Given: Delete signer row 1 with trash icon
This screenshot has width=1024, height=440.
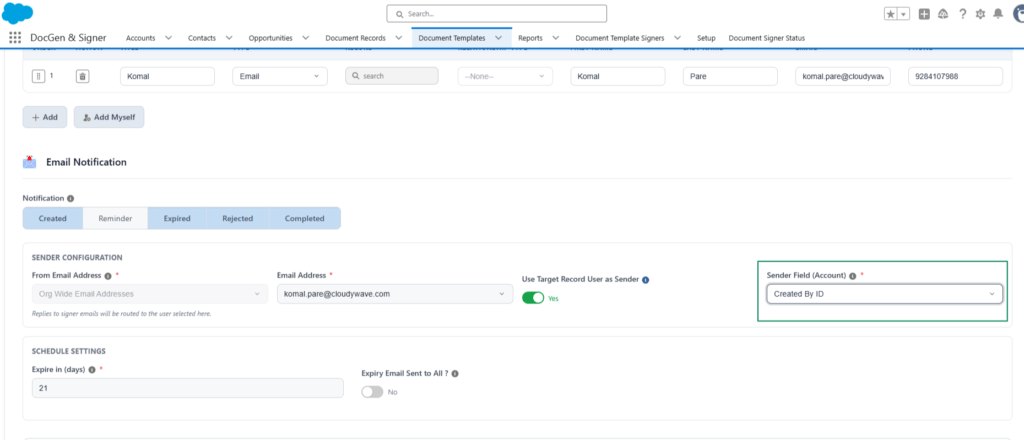Looking at the screenshot, I should pyautogui.click(x=82, y=76).
